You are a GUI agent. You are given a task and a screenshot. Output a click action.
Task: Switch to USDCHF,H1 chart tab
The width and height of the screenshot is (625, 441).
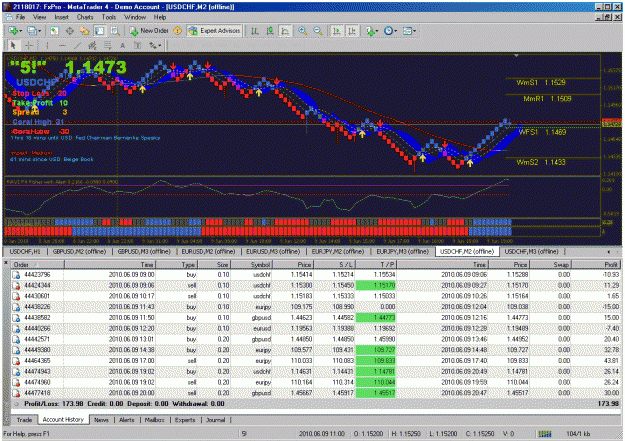tap(25, 252)
